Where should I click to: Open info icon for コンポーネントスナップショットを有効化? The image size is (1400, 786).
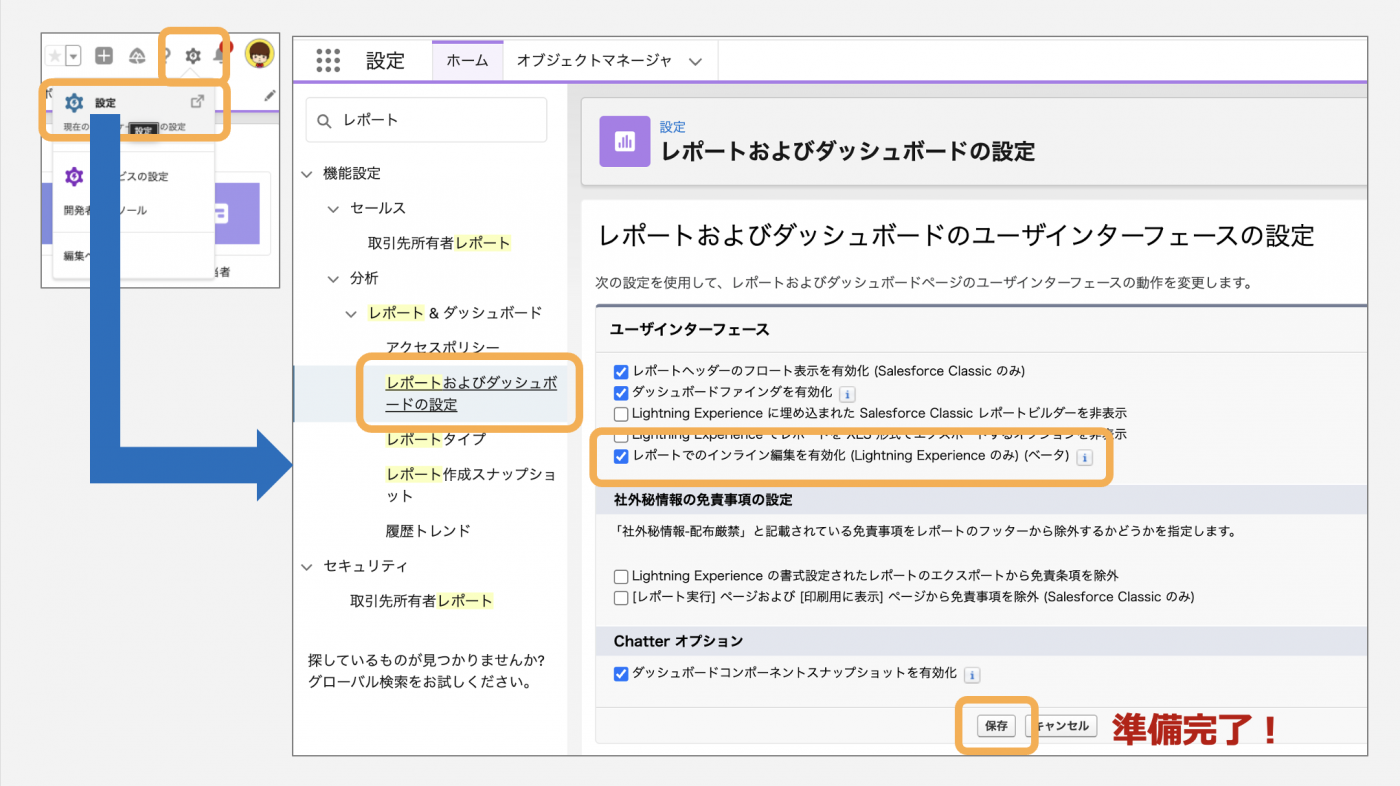click(x=972, y=675)
